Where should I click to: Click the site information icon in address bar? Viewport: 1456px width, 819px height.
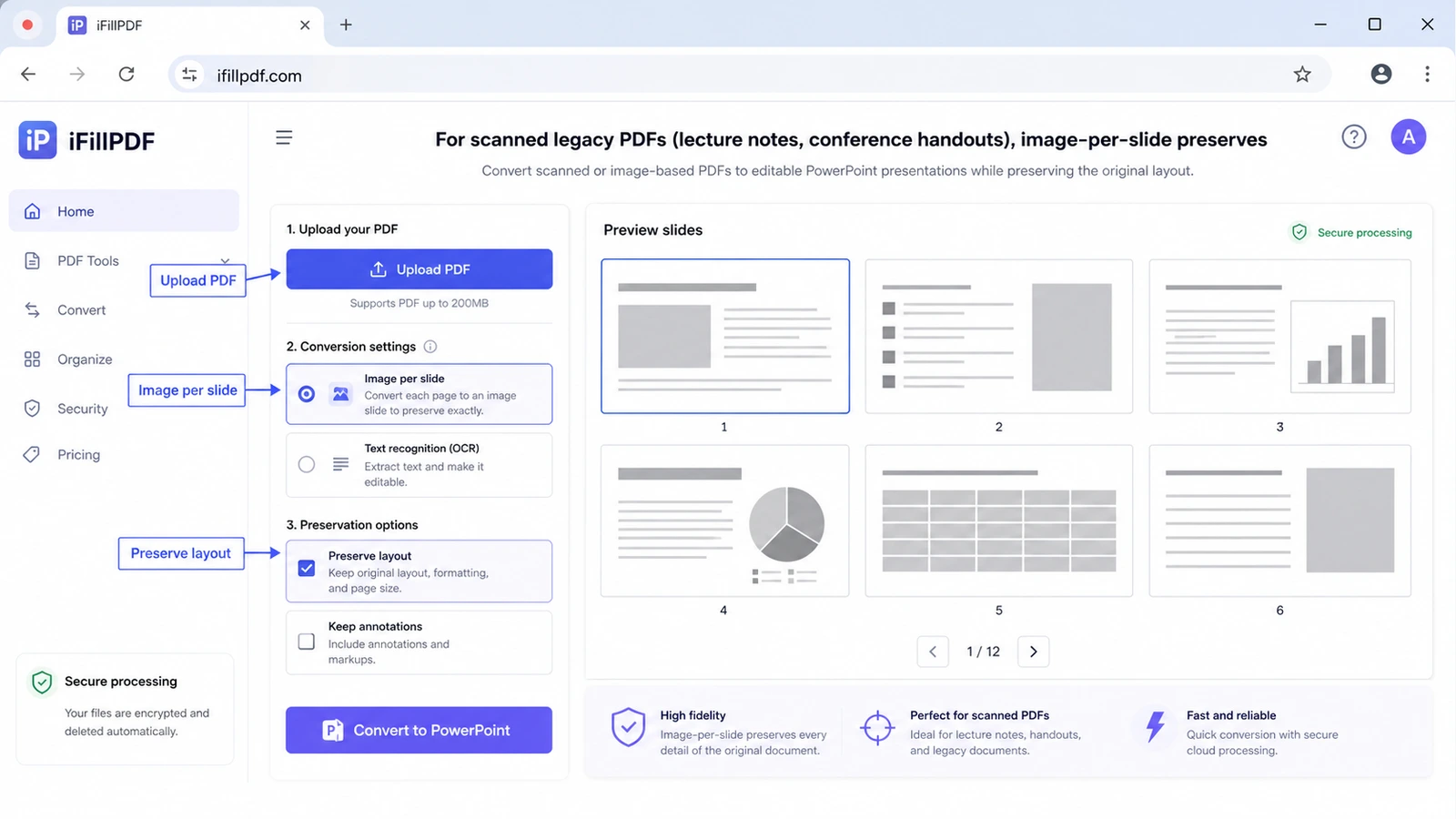(189, 75)
